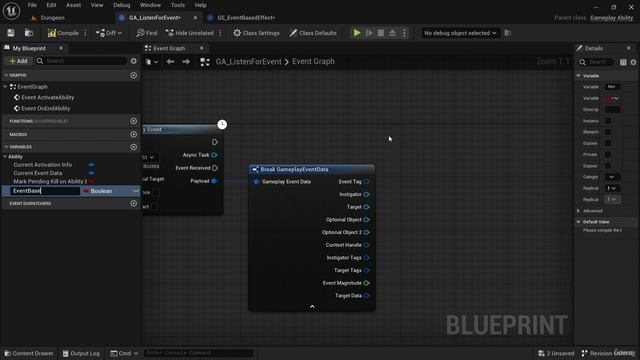Collapse the Ability variables category
The height and width of the screenshot is (360, 640).
click(5, 157)
